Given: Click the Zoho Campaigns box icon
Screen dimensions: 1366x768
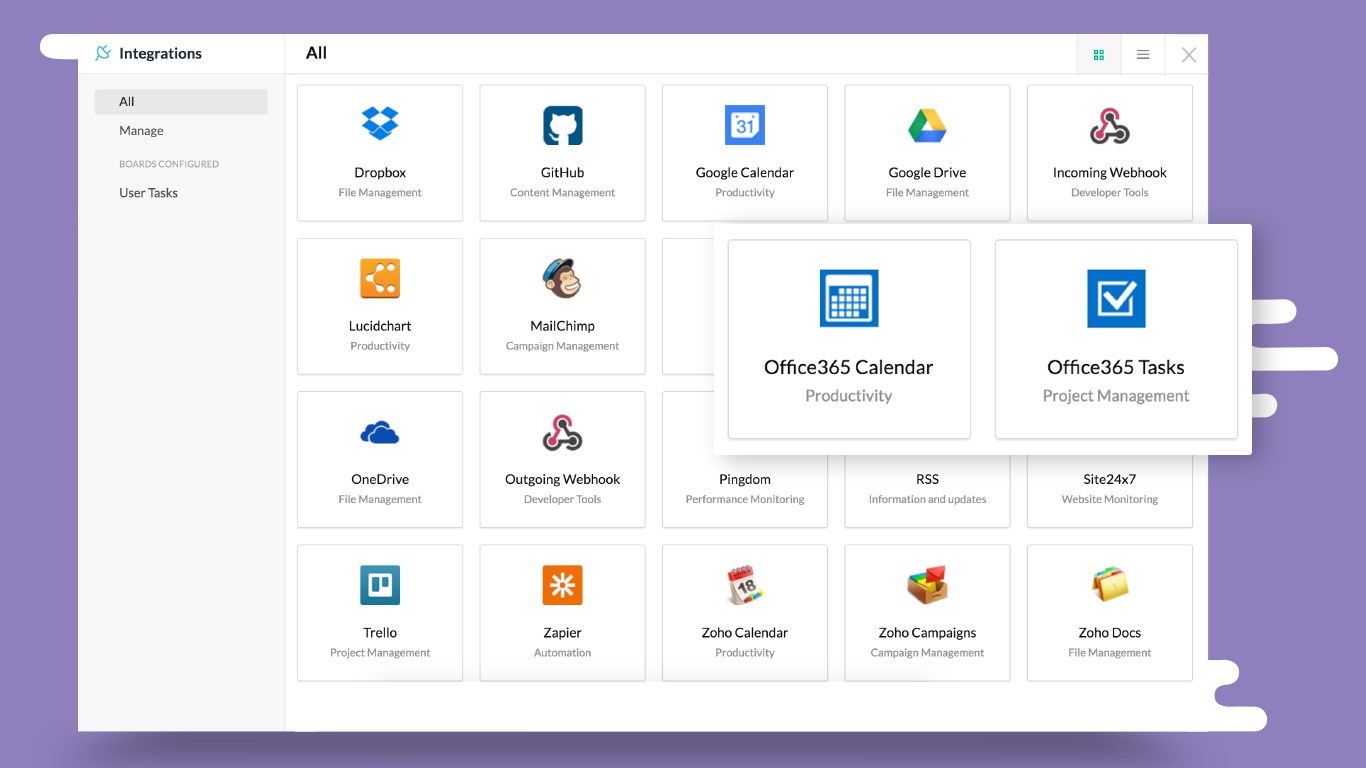Looking at the screenshot, I should (x=927, y=585).
